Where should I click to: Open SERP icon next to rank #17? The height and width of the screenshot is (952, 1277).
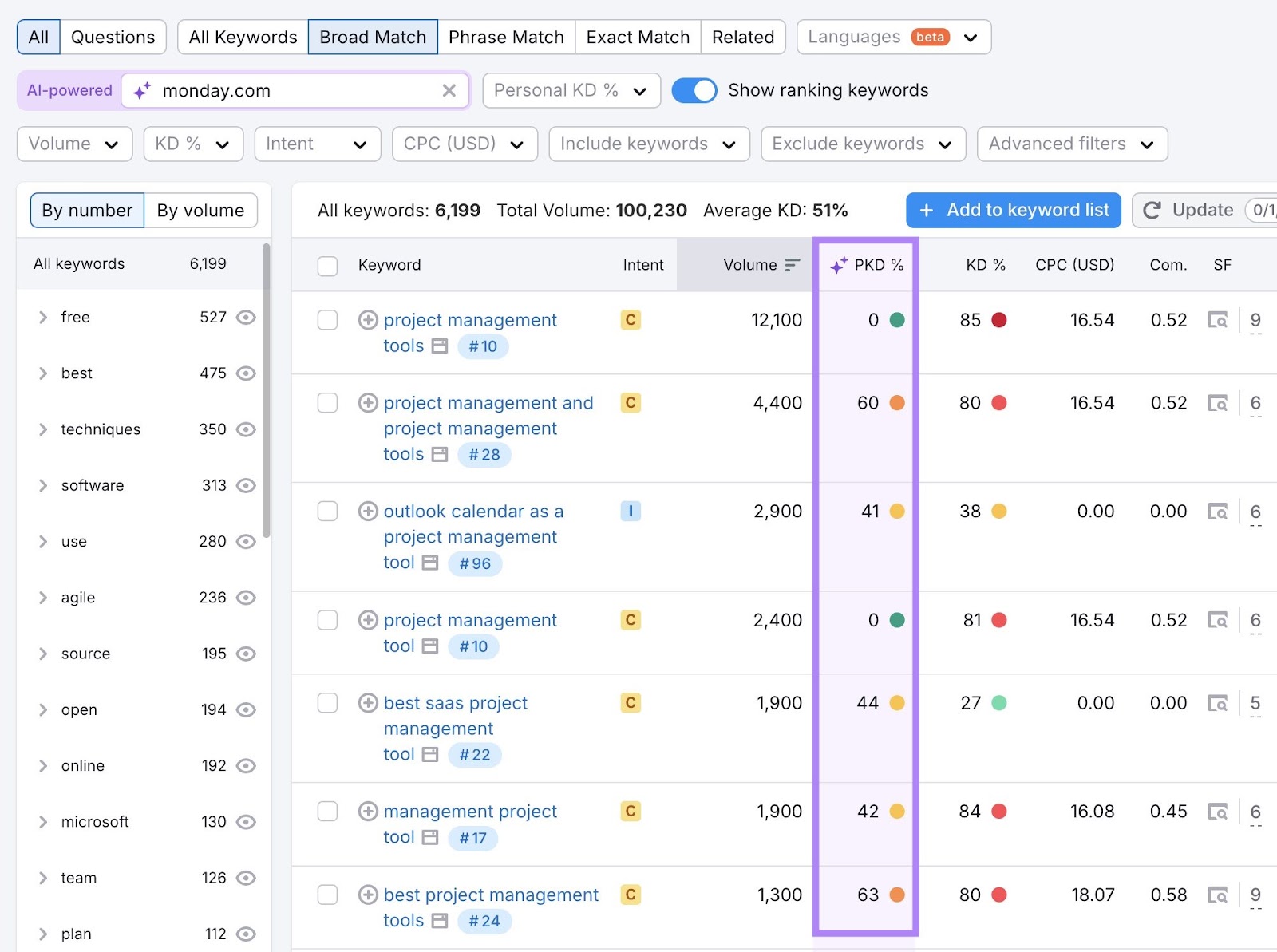pos(430,838)
